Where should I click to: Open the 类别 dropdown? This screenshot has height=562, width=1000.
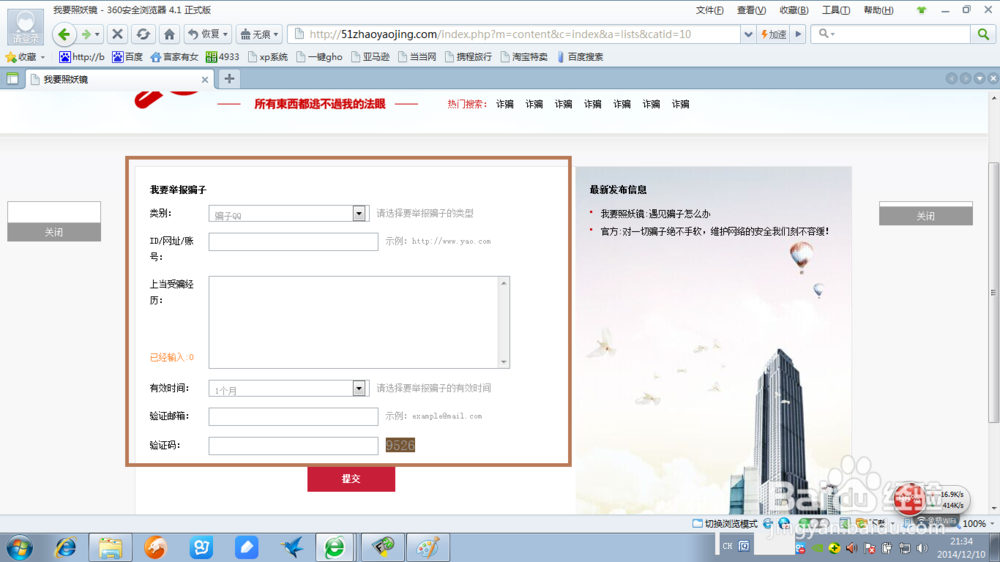point(359,214)
